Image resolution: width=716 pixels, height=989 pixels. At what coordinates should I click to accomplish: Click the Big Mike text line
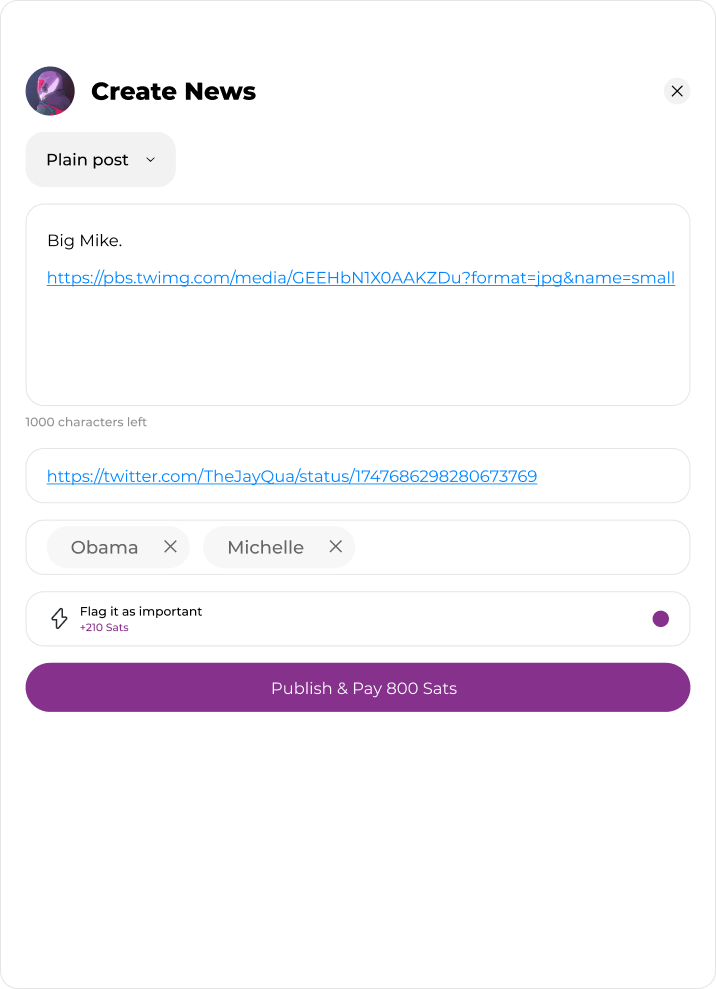point(84,241)
